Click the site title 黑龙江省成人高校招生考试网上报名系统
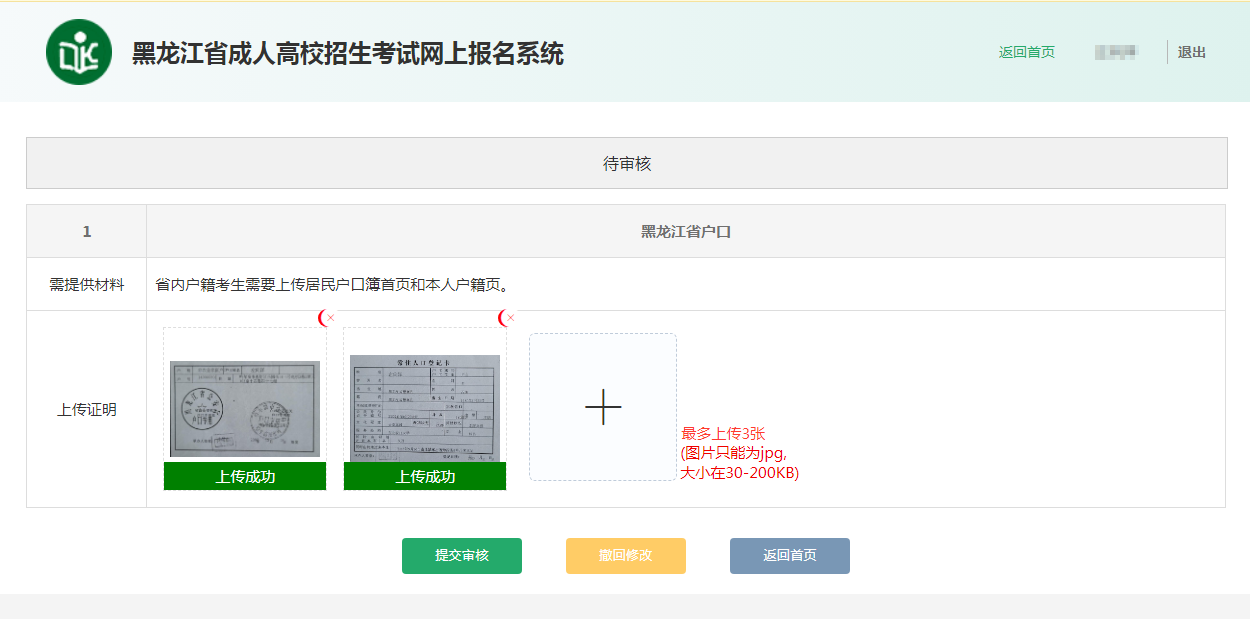Image resolution: width=1250 pixels, height=619 pixels. coord(348,53)
